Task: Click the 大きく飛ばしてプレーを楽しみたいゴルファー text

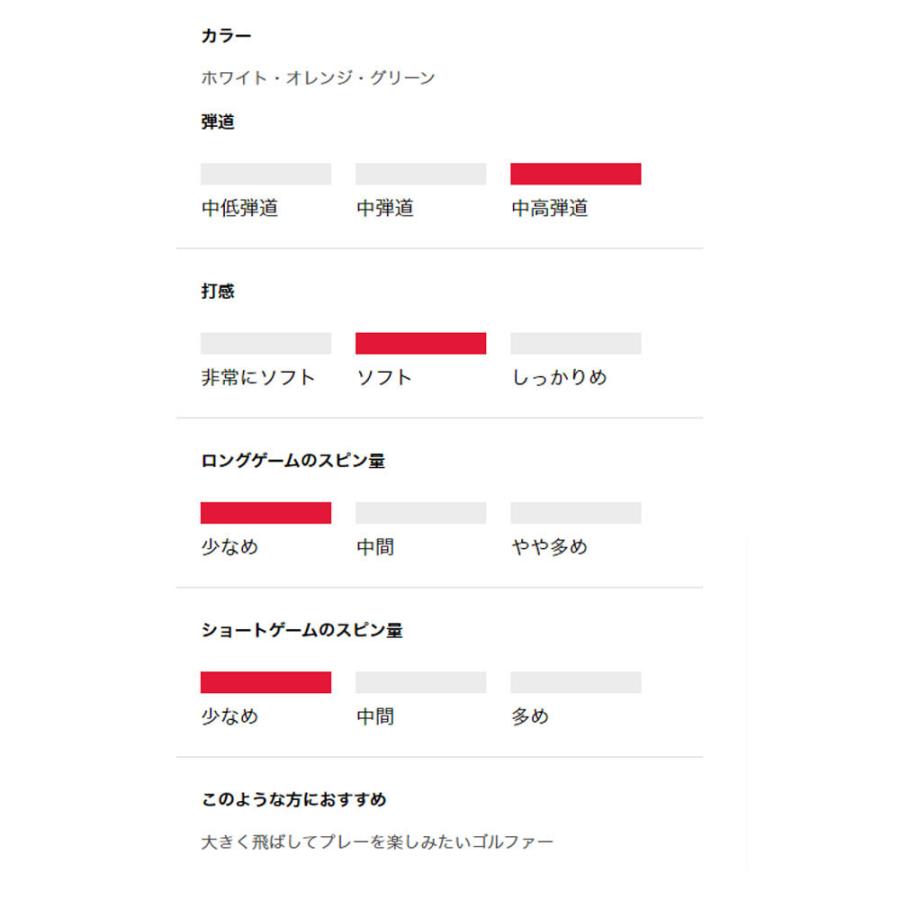Action: (377, 842)
